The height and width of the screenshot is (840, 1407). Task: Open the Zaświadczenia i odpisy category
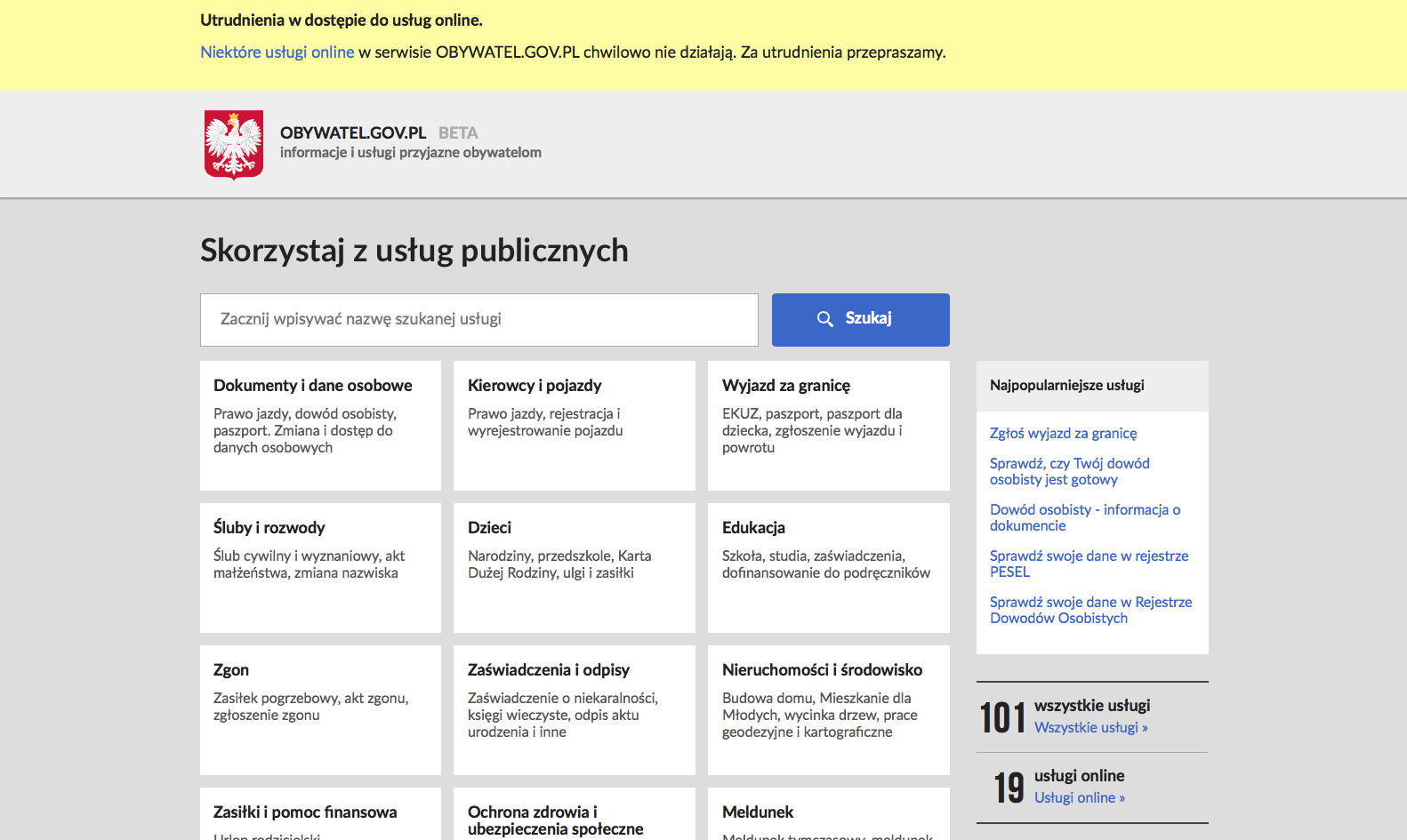pyautogui.click(x=575, y=710)
